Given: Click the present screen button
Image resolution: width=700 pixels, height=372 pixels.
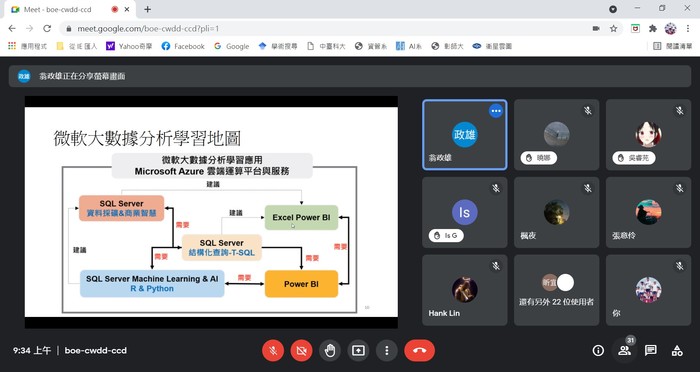Looking at the screenshot, I should click(x=358, y=351).
